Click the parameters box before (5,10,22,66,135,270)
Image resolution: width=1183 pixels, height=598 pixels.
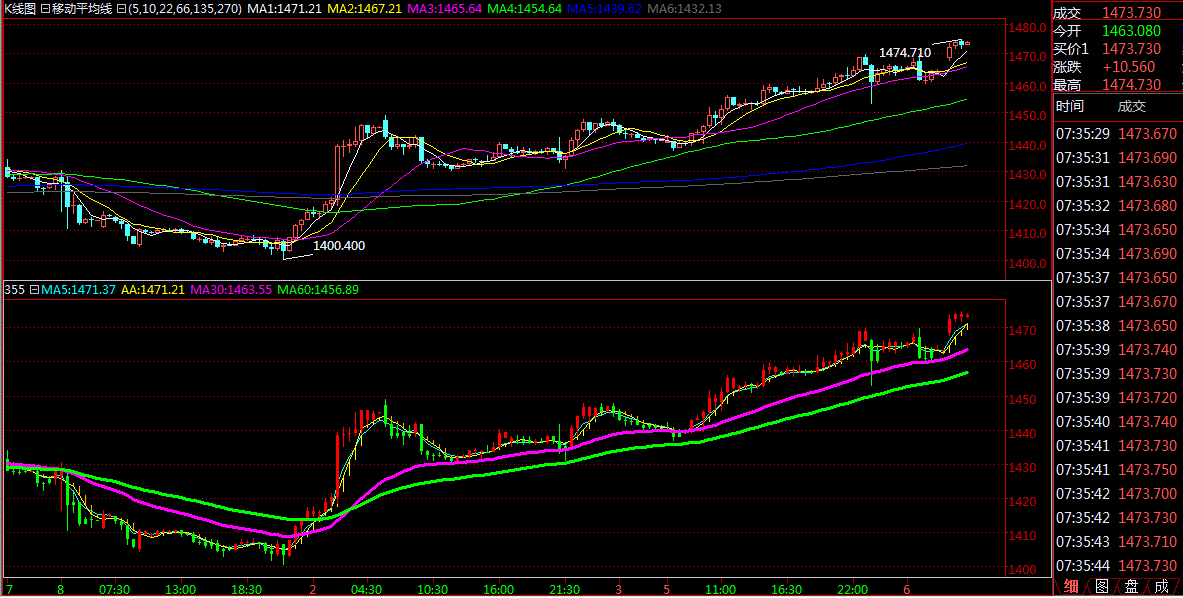click(x=121, y=8)
